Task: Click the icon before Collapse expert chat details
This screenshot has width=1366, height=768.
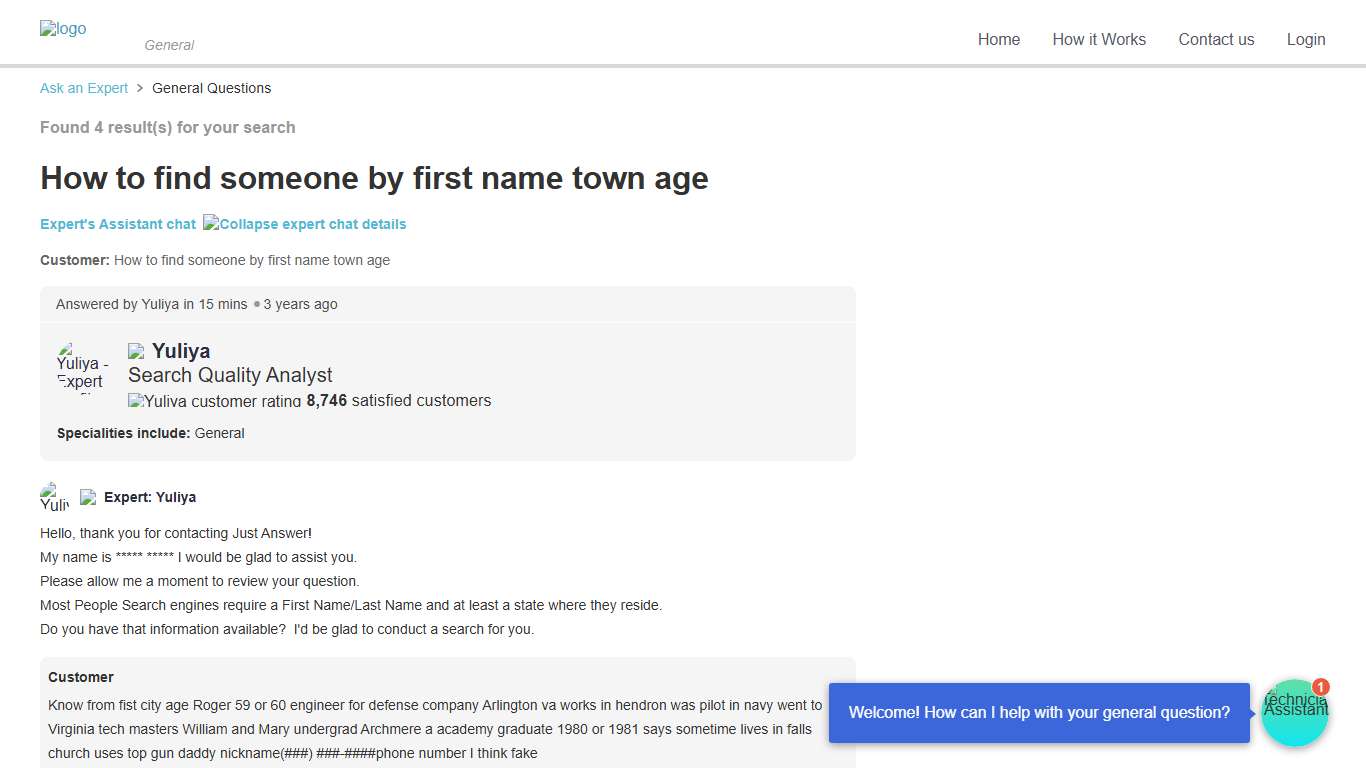Action: click(210, 223)
